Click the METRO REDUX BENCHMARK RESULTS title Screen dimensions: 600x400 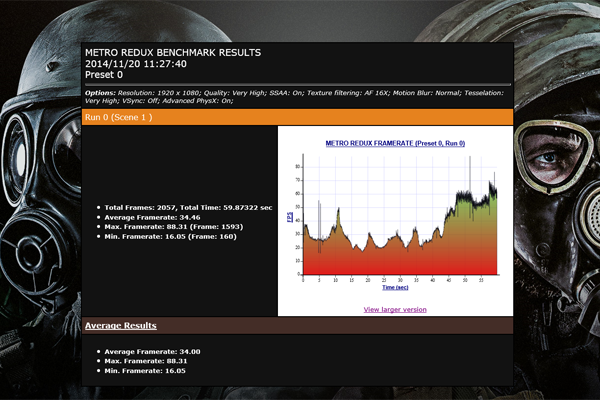(172, 51)
